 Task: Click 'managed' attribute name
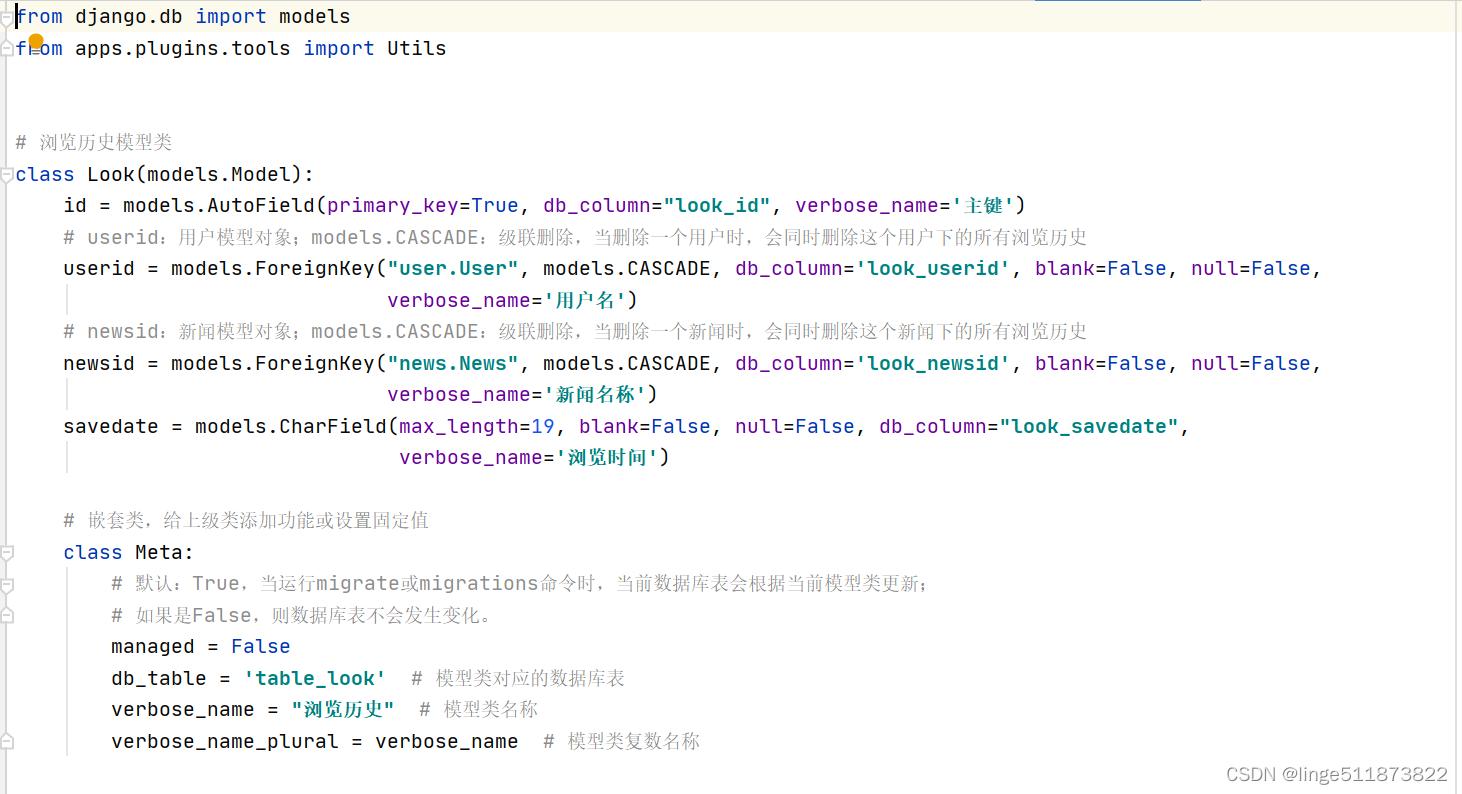[x=153, y=646]
